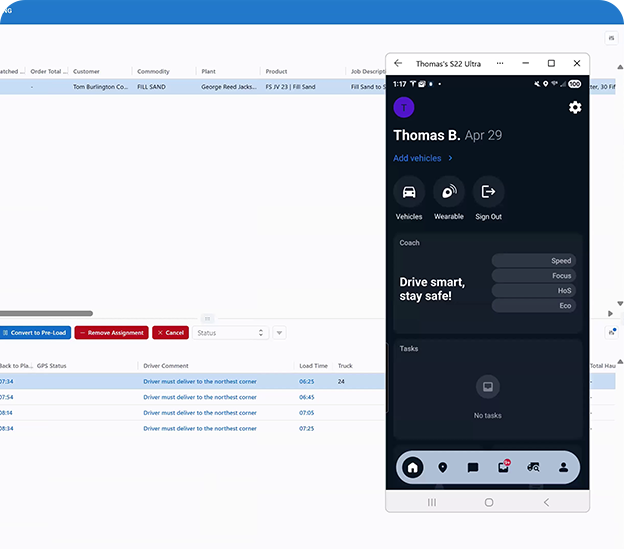Click FILL SAND commodity cell
This screenshot has width=624, height=549.
pos(151,87)
